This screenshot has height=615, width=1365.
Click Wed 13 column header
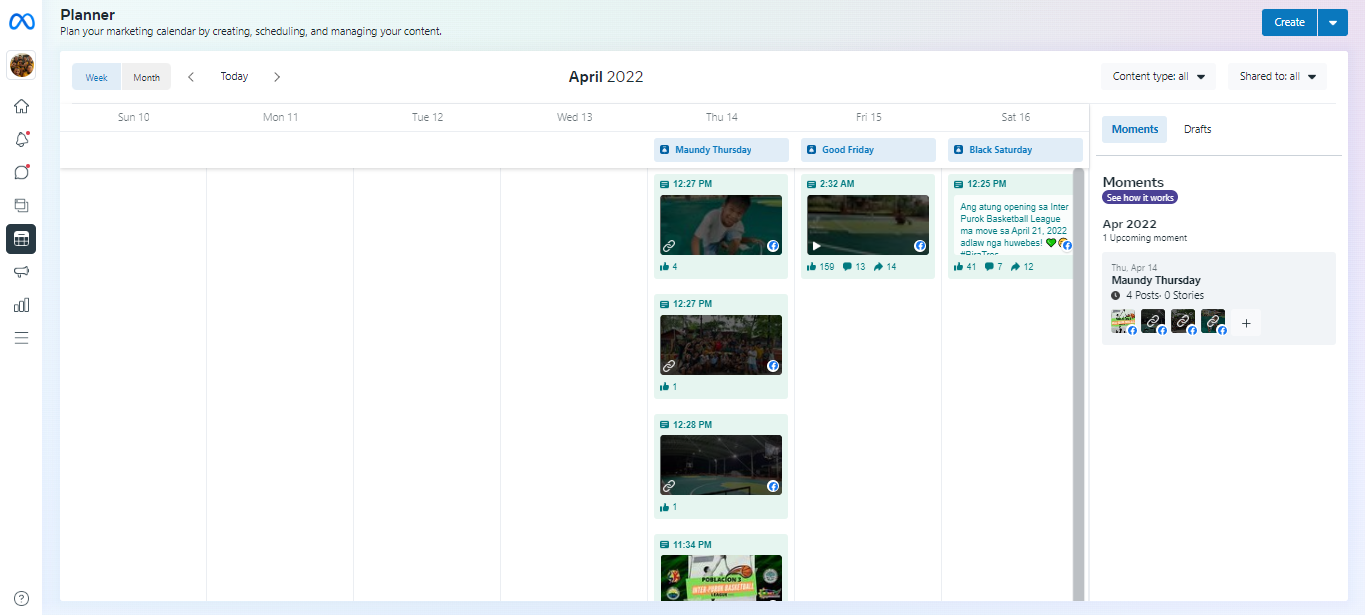pyautogui.click(x=574, y=118)
